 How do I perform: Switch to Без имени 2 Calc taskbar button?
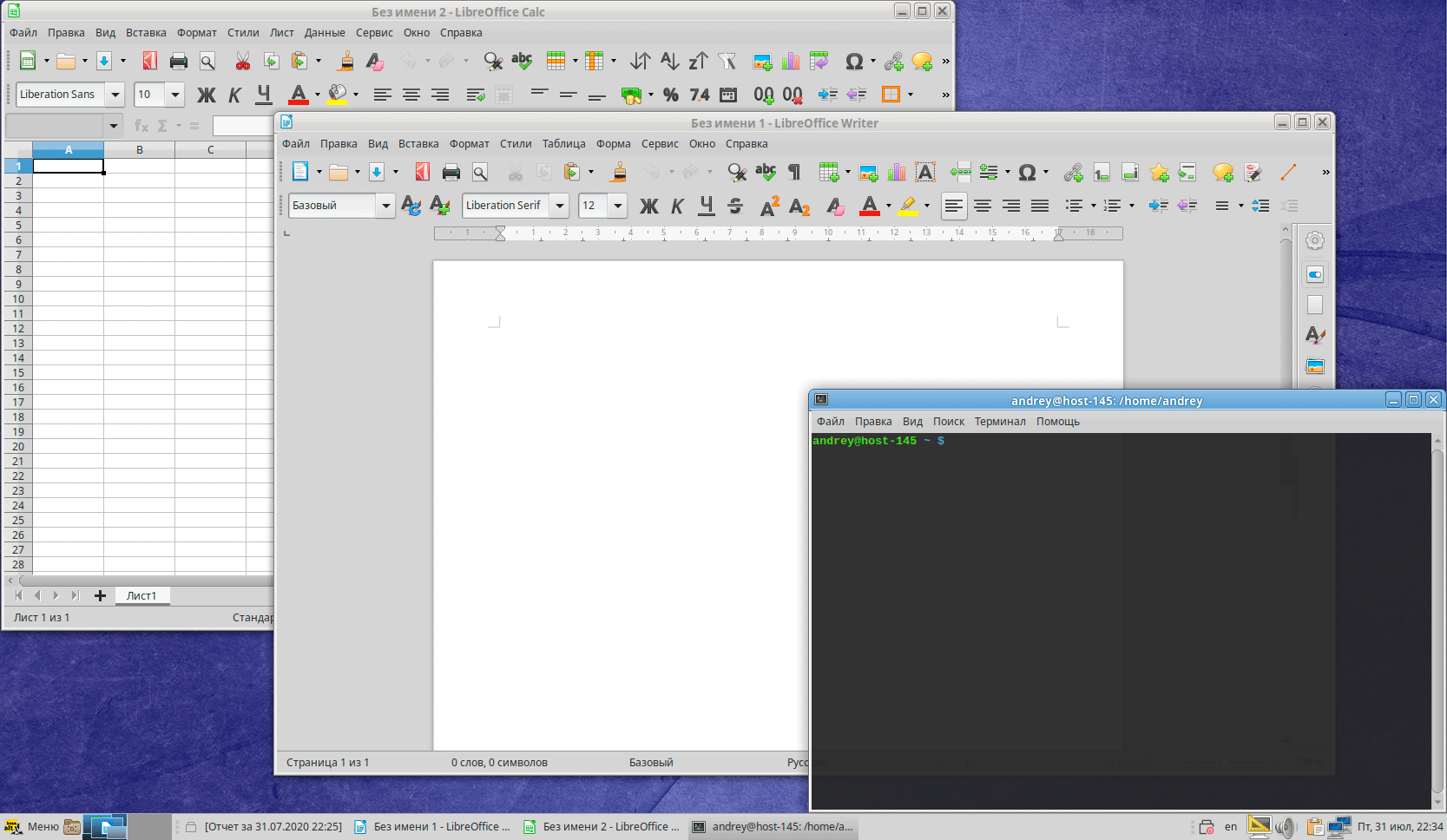pos(602,827)
